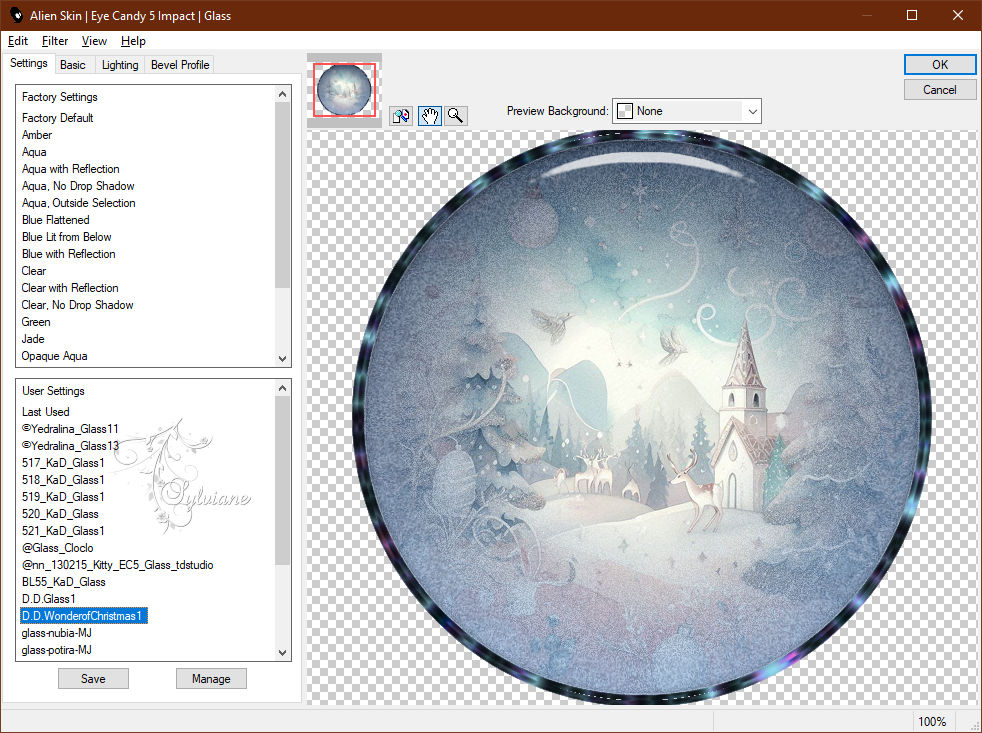
Task: Select ©Yedralina_Glass11 user setting
Action: click(70, 429)
